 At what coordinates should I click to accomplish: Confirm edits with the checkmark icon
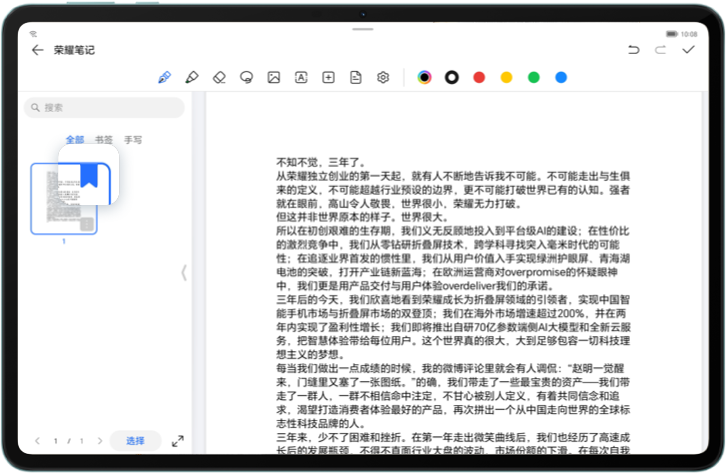click(x=688, y=50)
